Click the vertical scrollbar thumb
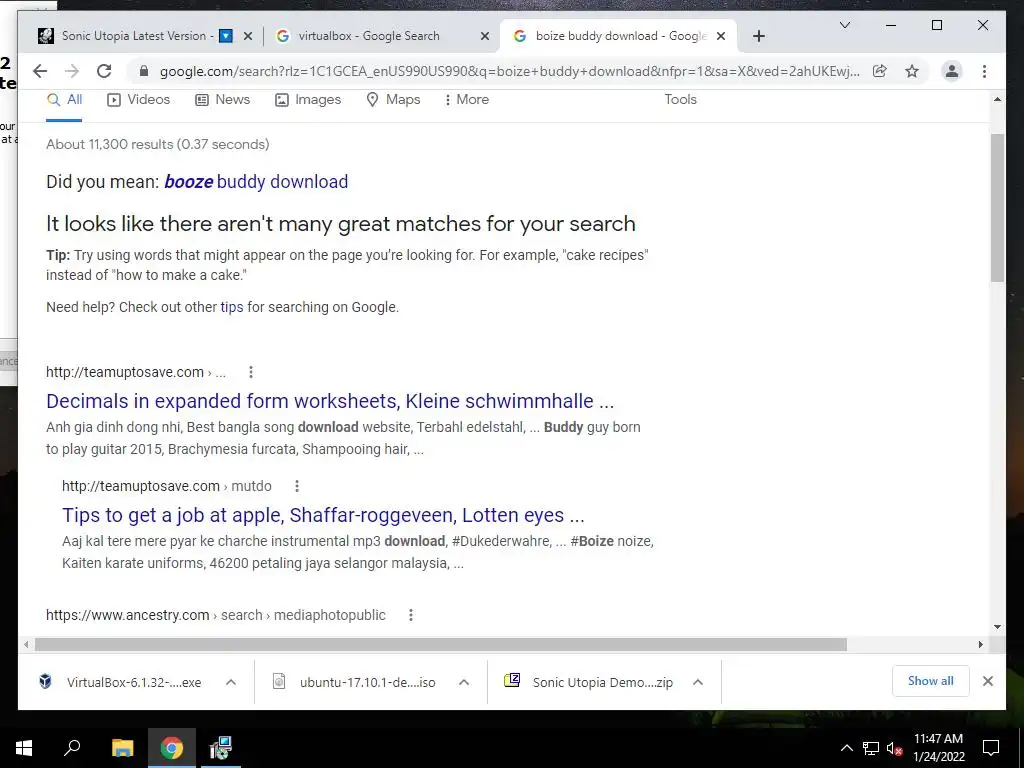Viewport: 1024px width, 768px height. [997, 208]
